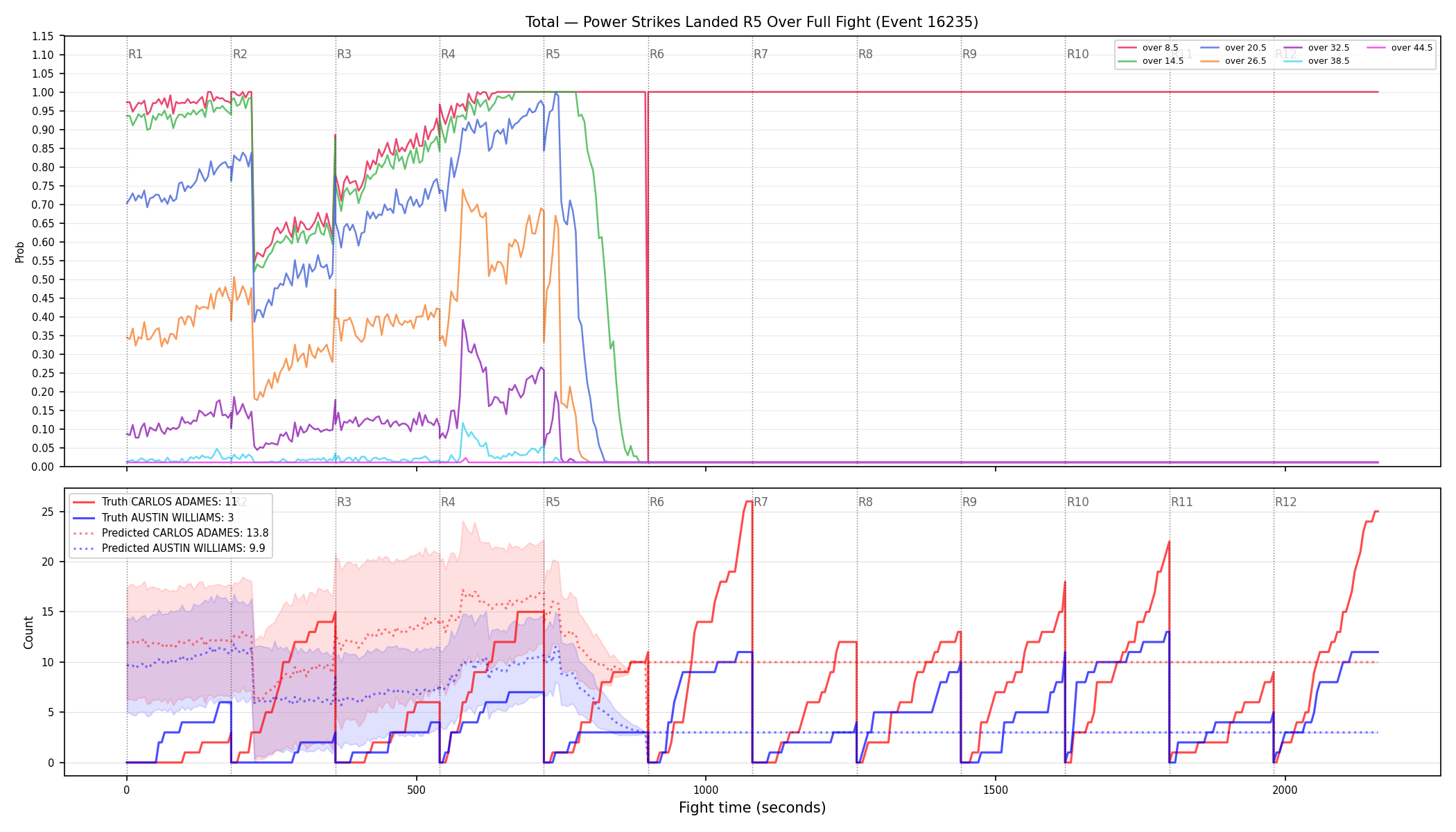Click the orange line sample beside 'over 26.5'
This screenshot has width=1456, height=832.
tap(1211, 61)
